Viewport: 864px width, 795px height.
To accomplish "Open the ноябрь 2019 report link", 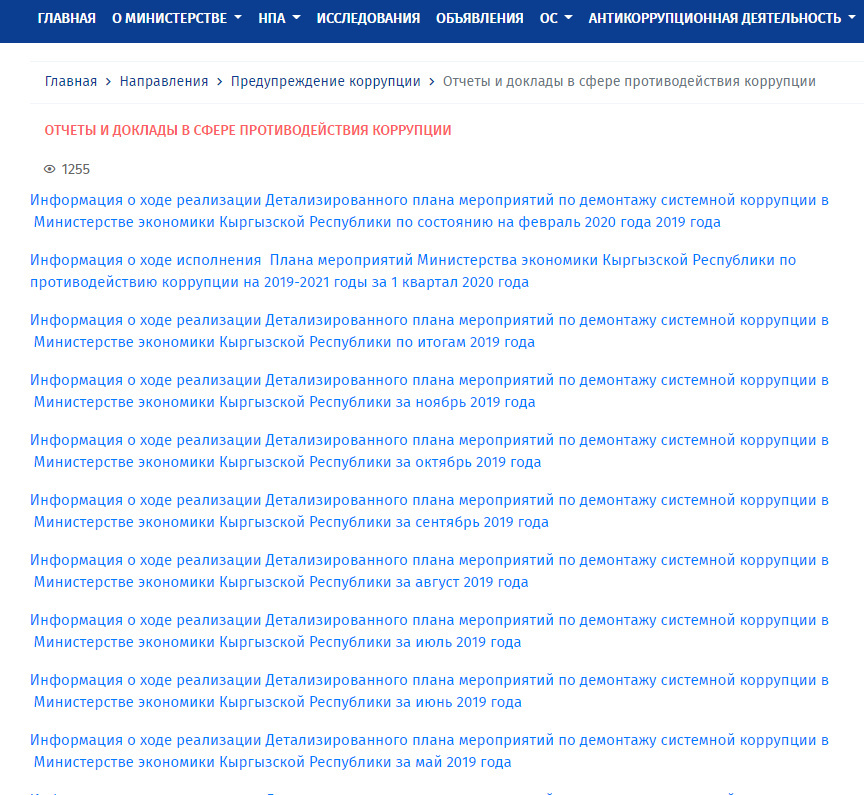I will coord(429,391).
